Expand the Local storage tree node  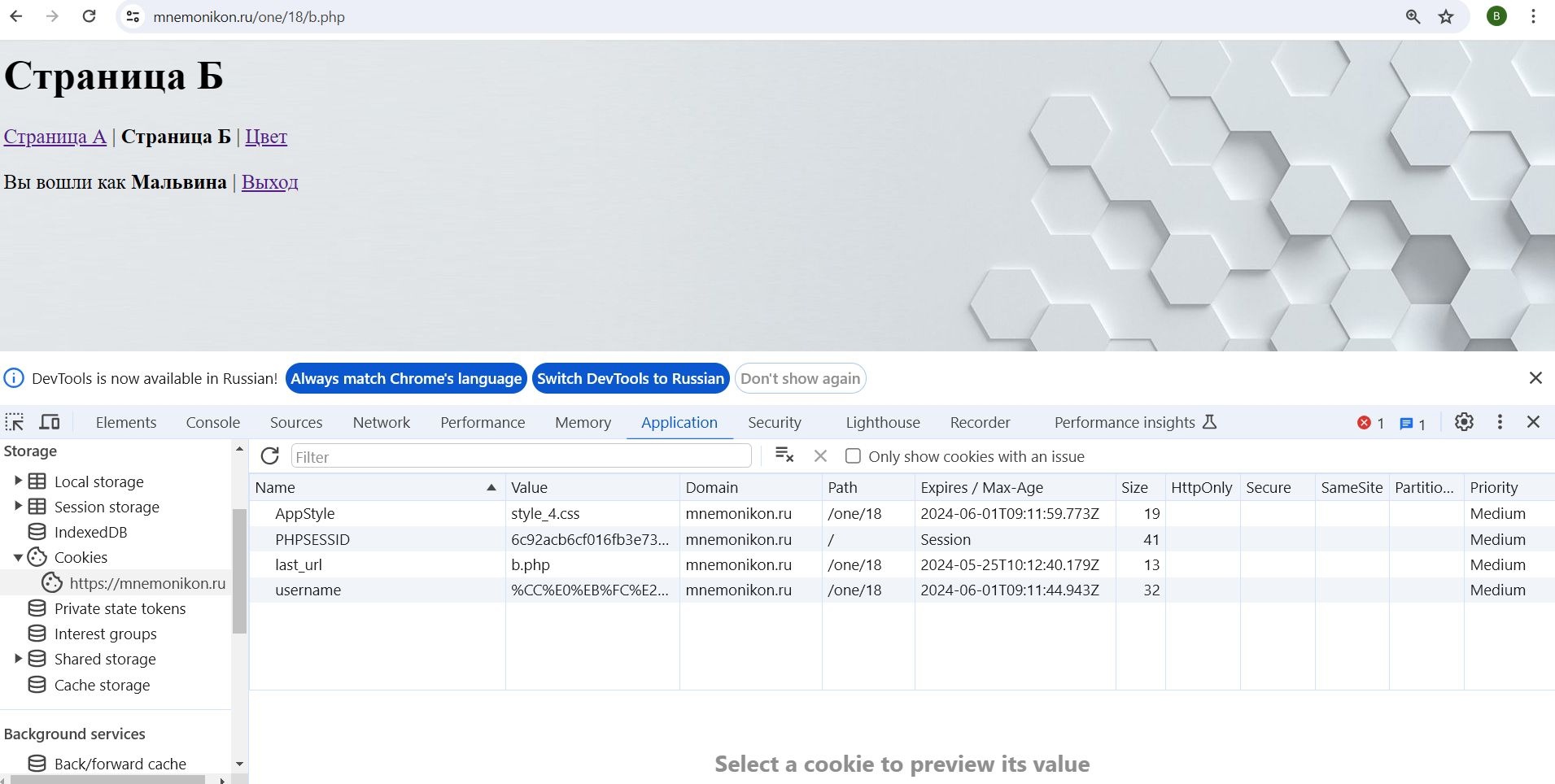pyautogui.click(x=18, y=481)
